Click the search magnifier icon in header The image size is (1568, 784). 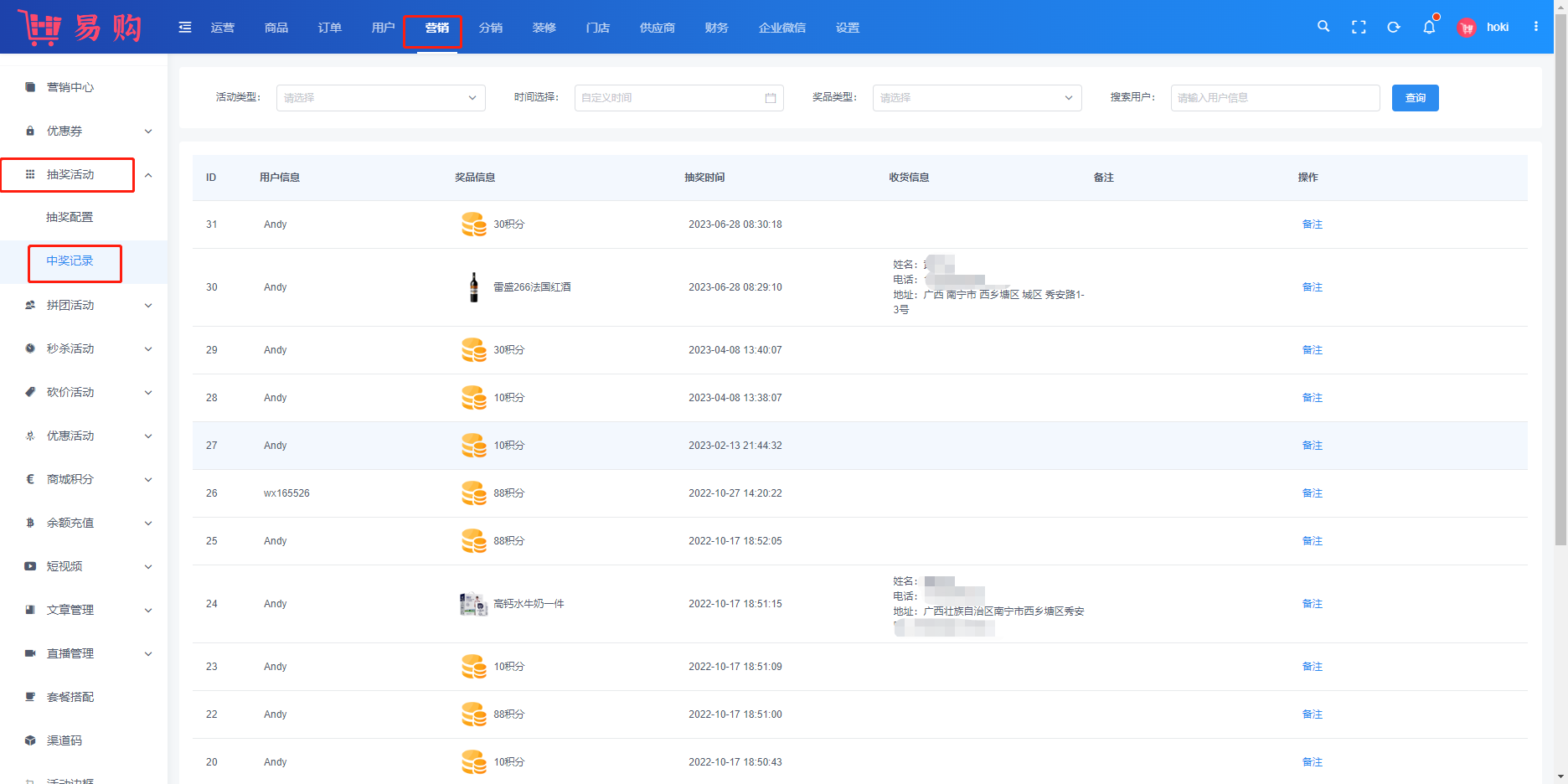(1323, 27)
